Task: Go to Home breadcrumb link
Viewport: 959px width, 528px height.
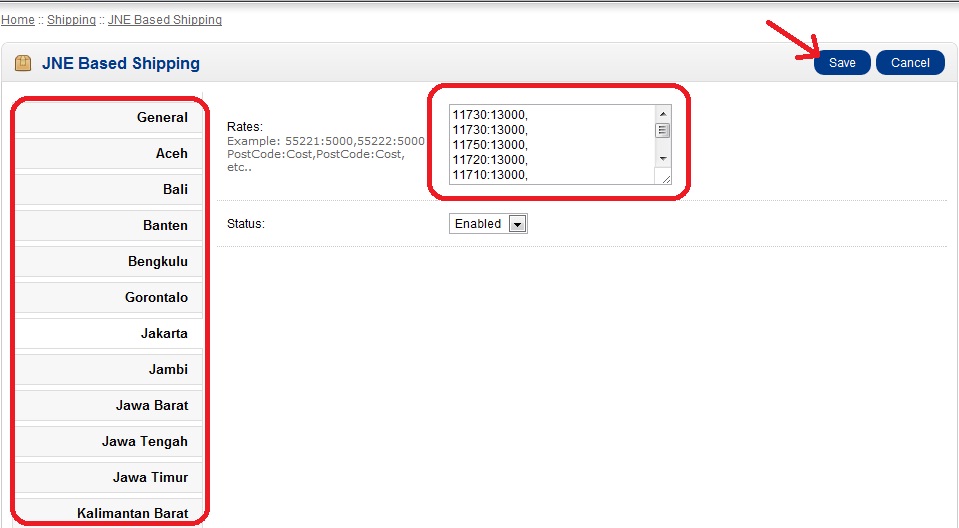Action: pos(17,20)
